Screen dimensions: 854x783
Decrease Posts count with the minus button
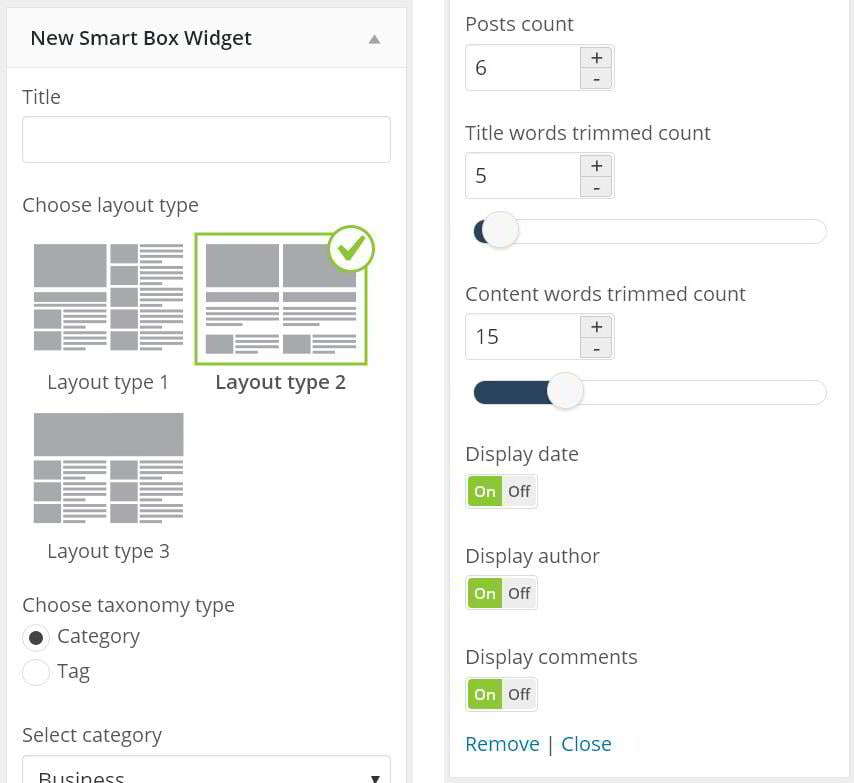click(x=596, y=79)
